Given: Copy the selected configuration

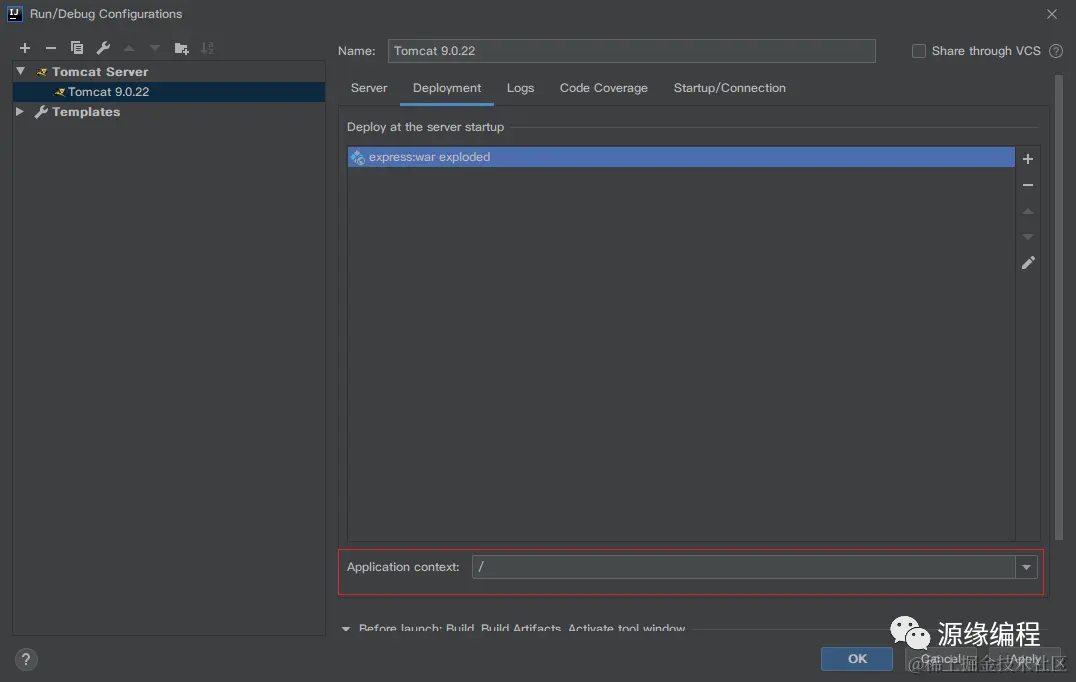Looking at the screenshot, I should pyautogui.click(x=77, y=48).
